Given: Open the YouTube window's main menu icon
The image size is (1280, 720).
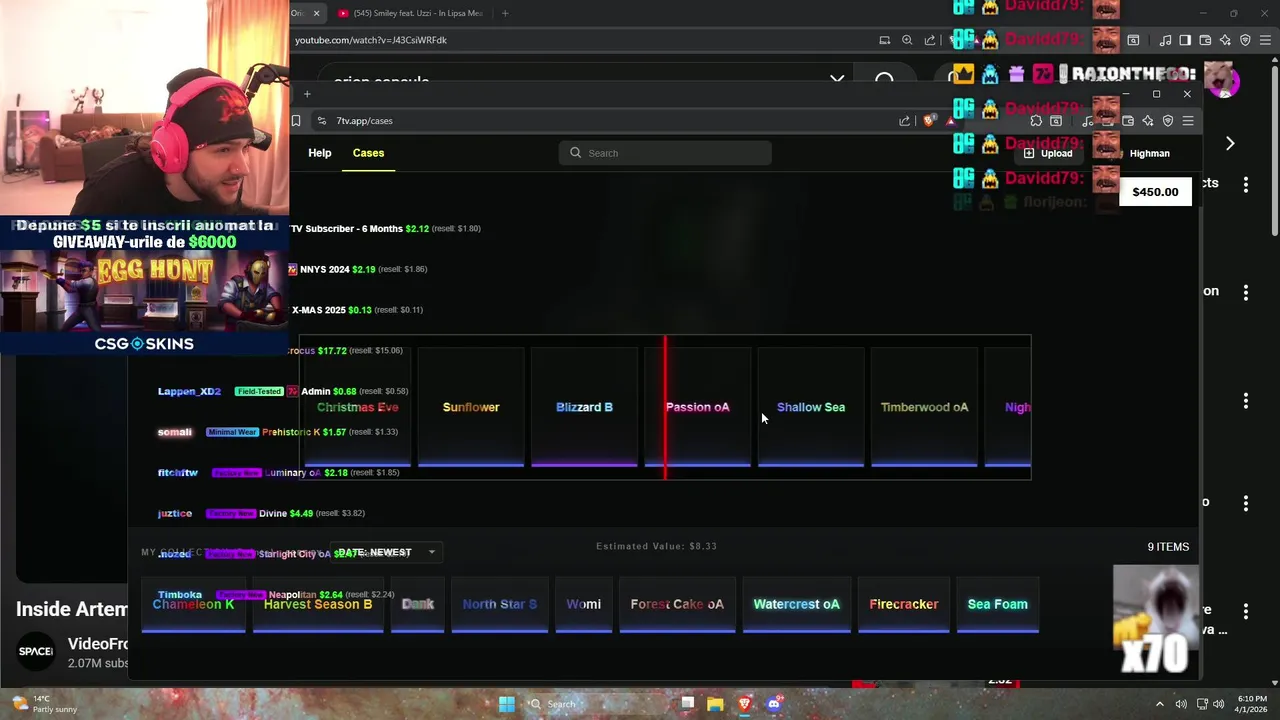Looking at the screenshot, I should (1265, 40).
